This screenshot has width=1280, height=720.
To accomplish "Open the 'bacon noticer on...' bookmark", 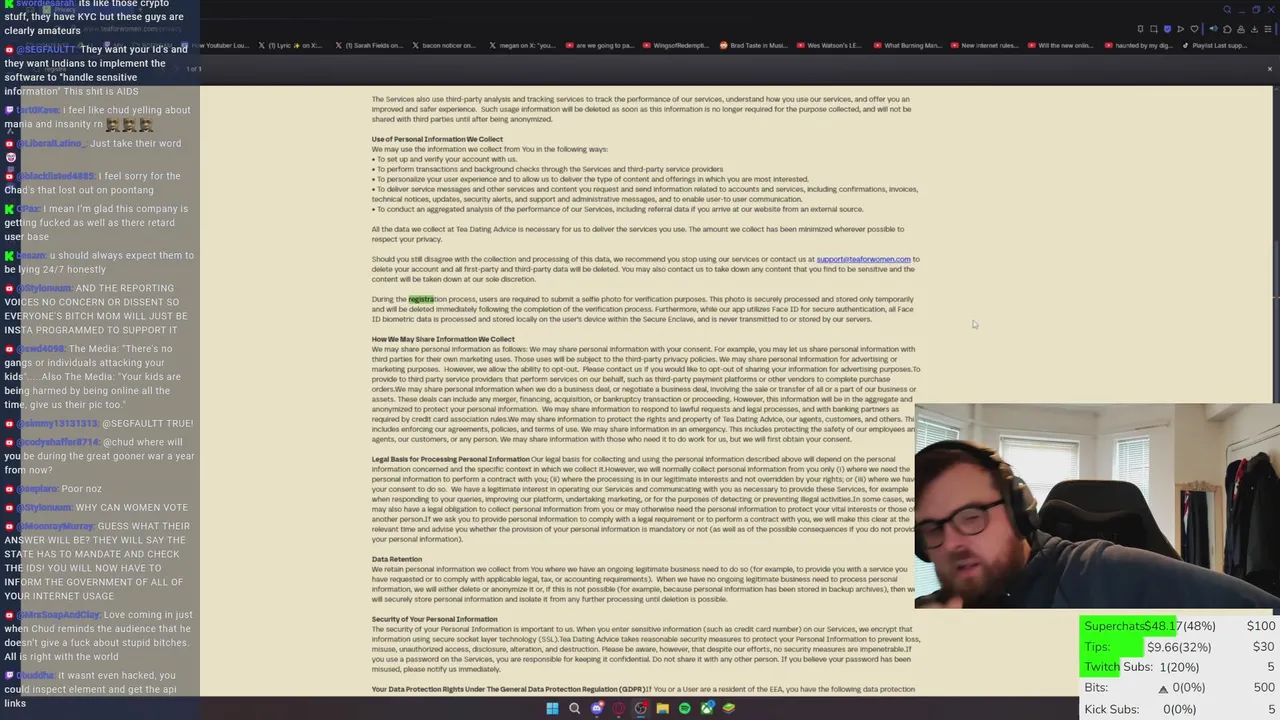I will point(445,45).
